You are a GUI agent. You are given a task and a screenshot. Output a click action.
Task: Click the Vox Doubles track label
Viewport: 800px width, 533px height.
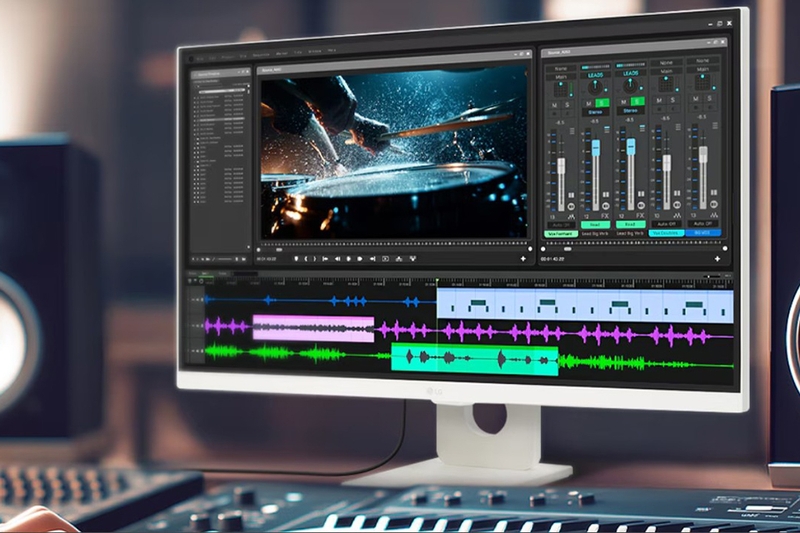[x=666, y=233]
